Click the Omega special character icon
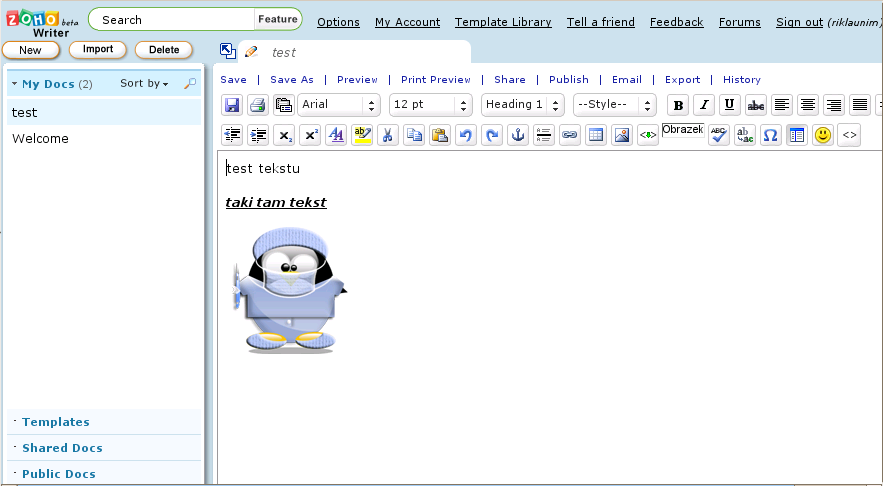The width and height of the screenshot is (883, 486). coord(770,135)
